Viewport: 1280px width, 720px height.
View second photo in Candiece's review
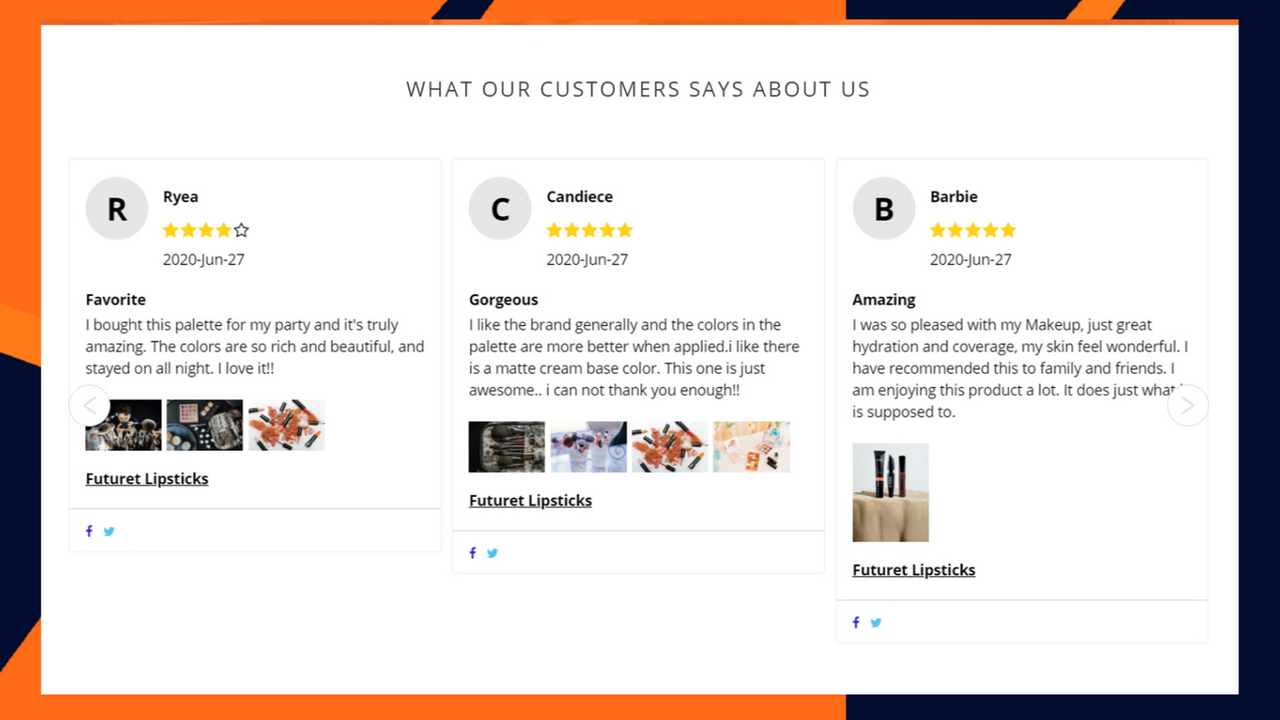(x=588, y=447)
